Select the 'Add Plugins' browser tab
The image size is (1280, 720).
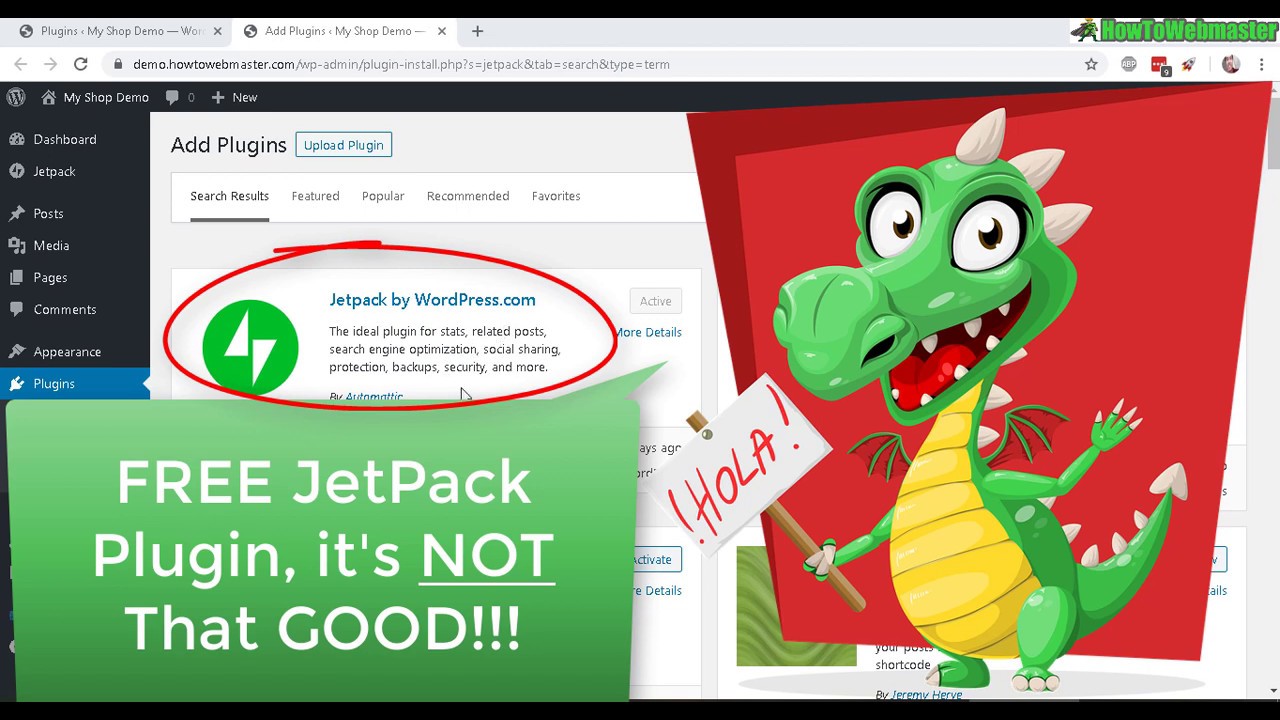pyautogui.click(x=343, y=31)
